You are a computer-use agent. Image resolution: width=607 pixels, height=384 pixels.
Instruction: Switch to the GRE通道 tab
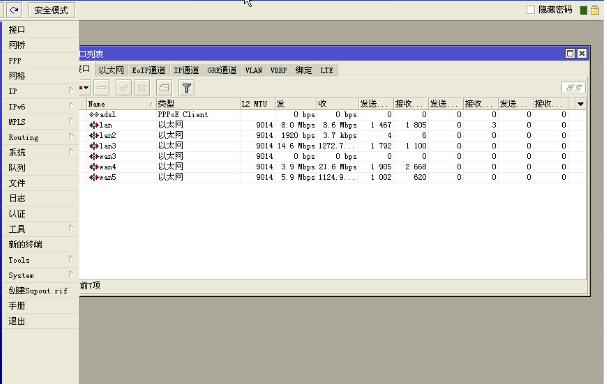click(x=222, y=70)
